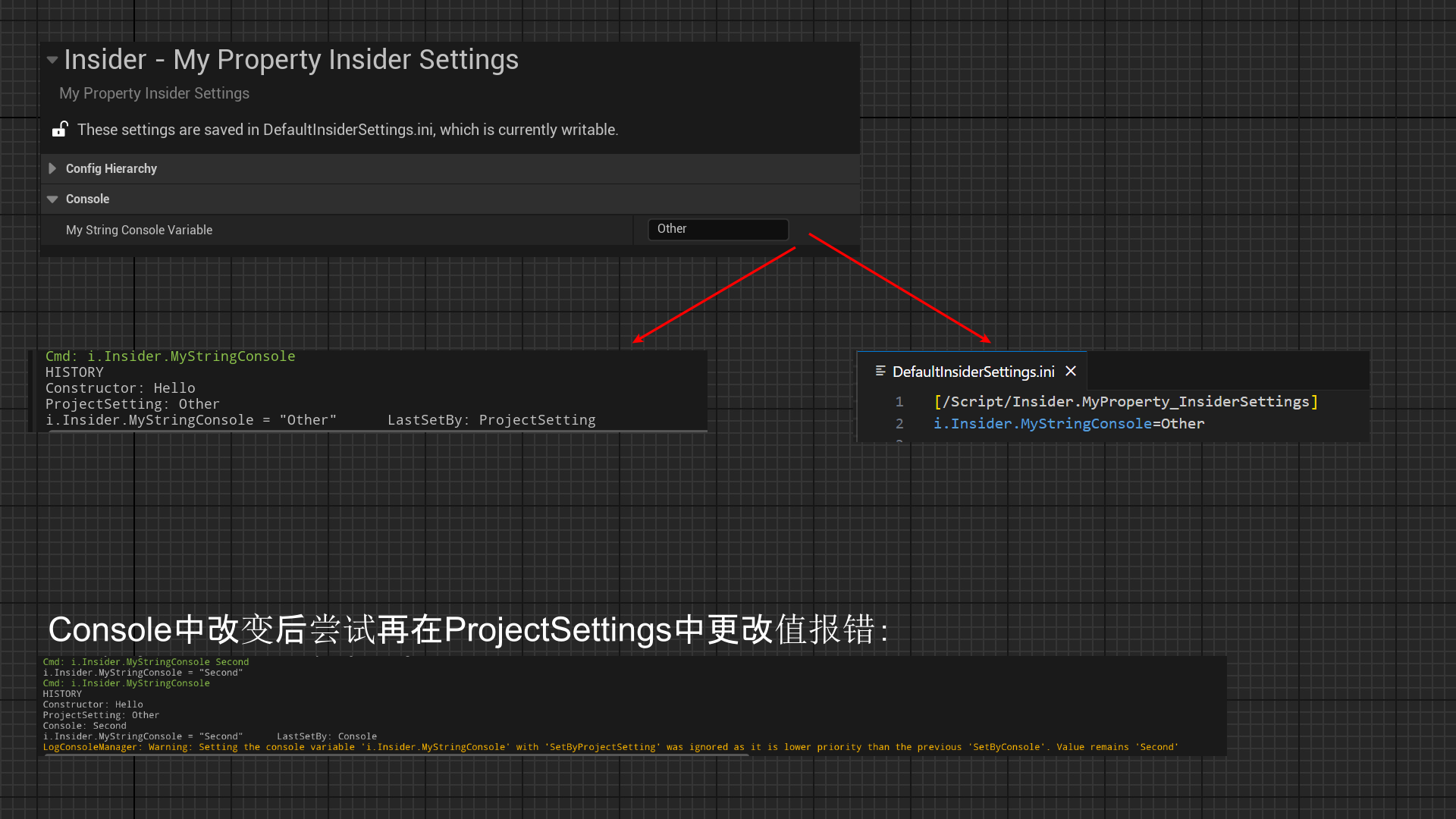
Task: Expand the Config Hierarchy section
Action: click(x=52, y=168)
